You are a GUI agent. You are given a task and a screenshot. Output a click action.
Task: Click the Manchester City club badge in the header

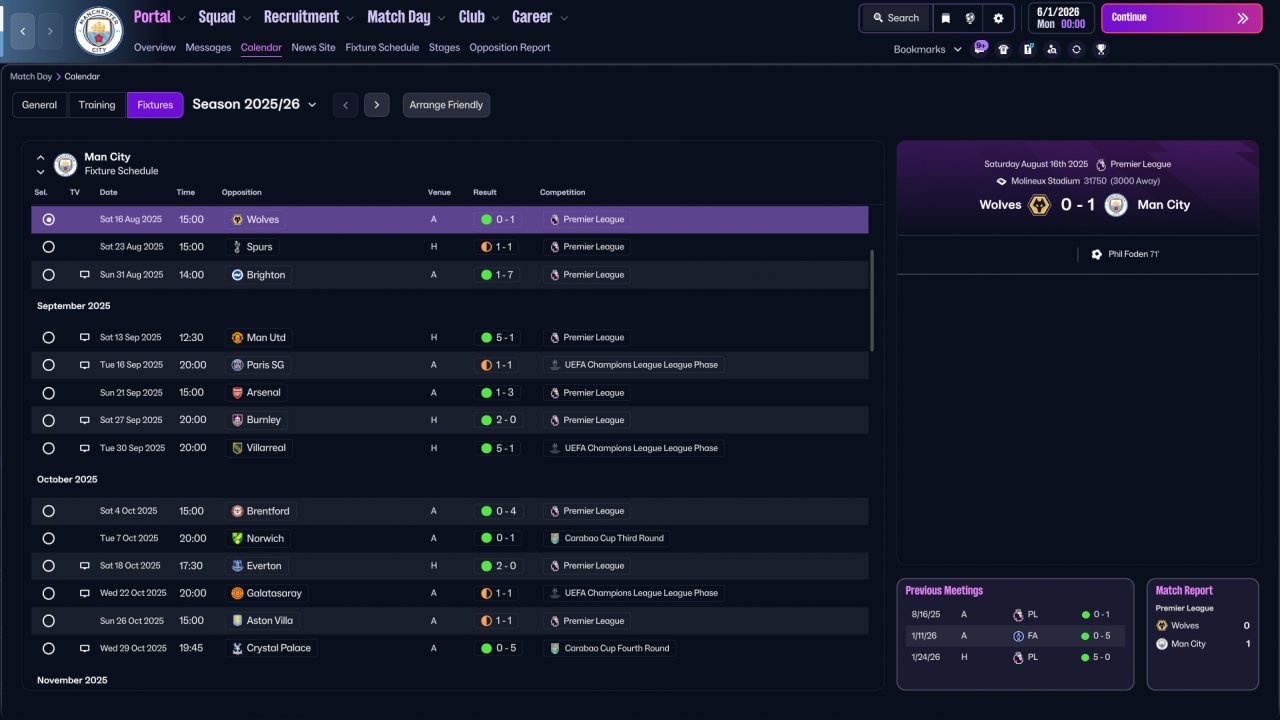99,31
